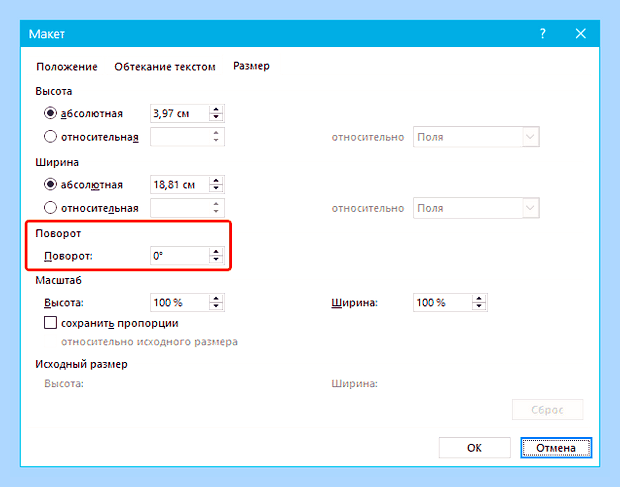Select относительная radio under Высота

pyautogui.click(x=50, y=137)
